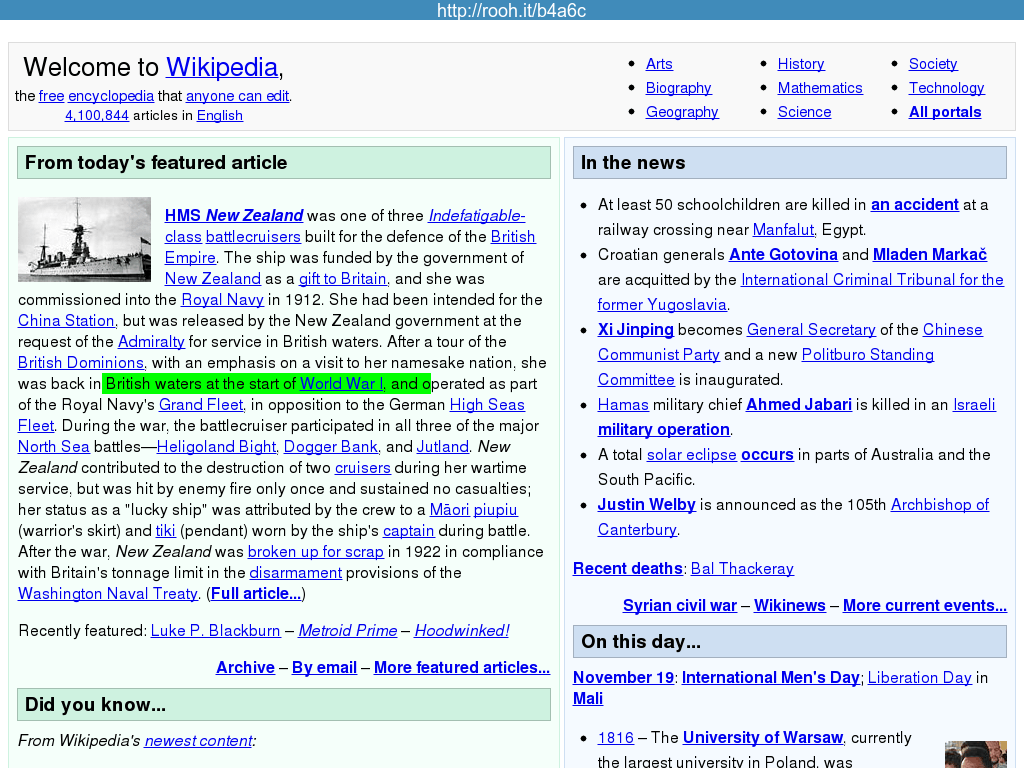Viewport: 1024px width, 768px height.
Task: Click the partial photo thumbnail beside University of Warsaw
Action: tap(975, 754)
